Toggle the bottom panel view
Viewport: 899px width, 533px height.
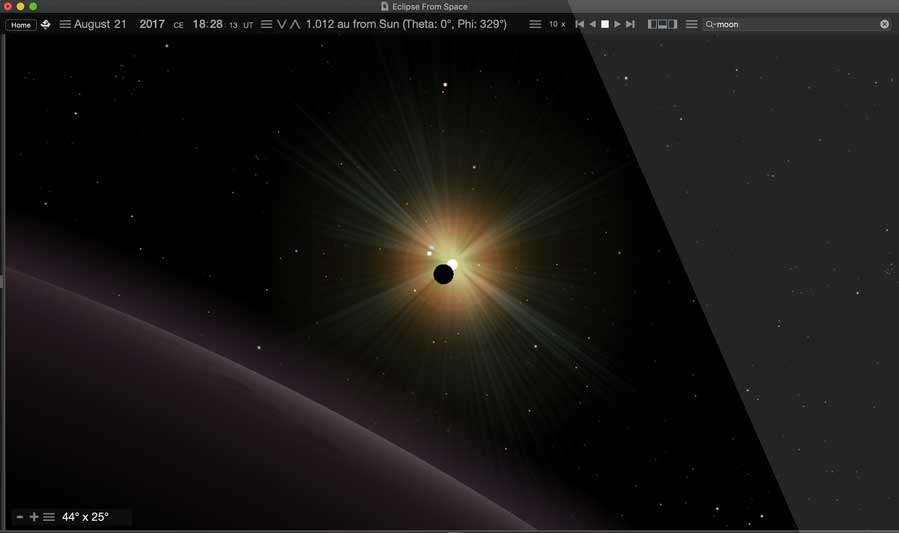click(662, 24)
